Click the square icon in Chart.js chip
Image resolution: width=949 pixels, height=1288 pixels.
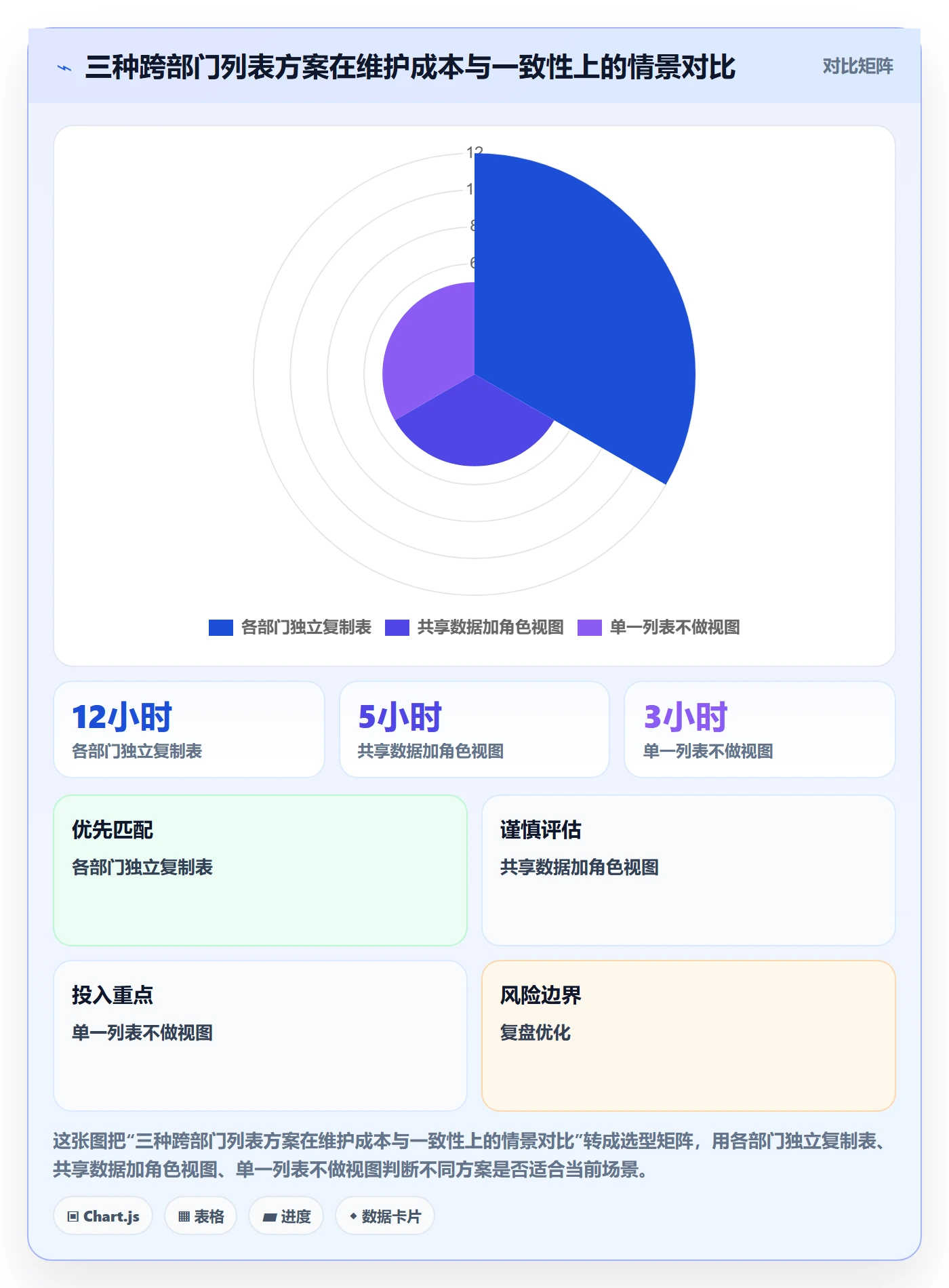(73, 1217)
